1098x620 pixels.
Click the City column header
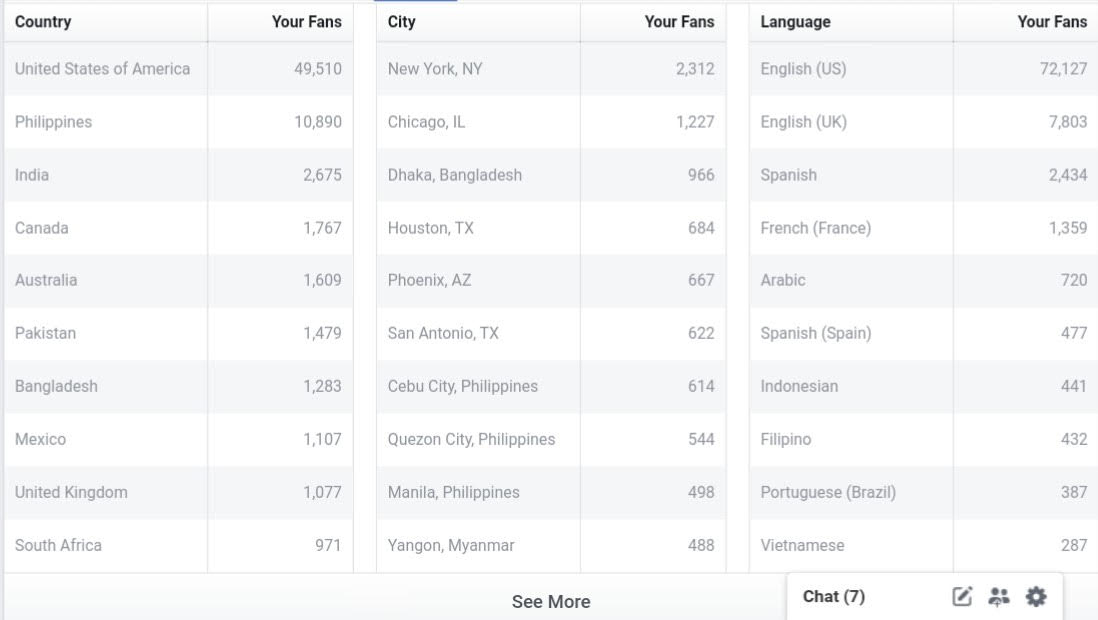tap(402, 22)
